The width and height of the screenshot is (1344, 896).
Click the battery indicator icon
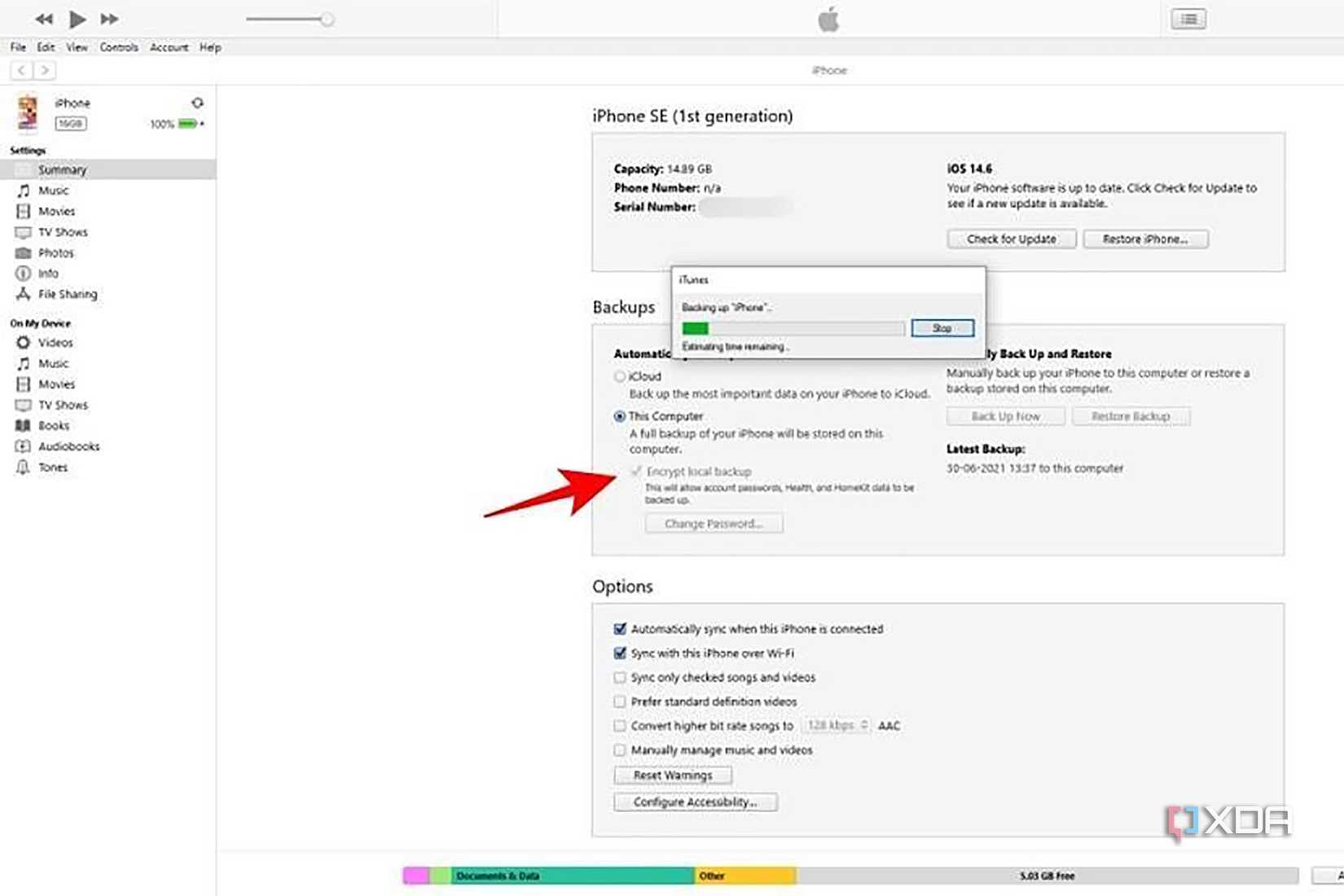pos(188,124)
